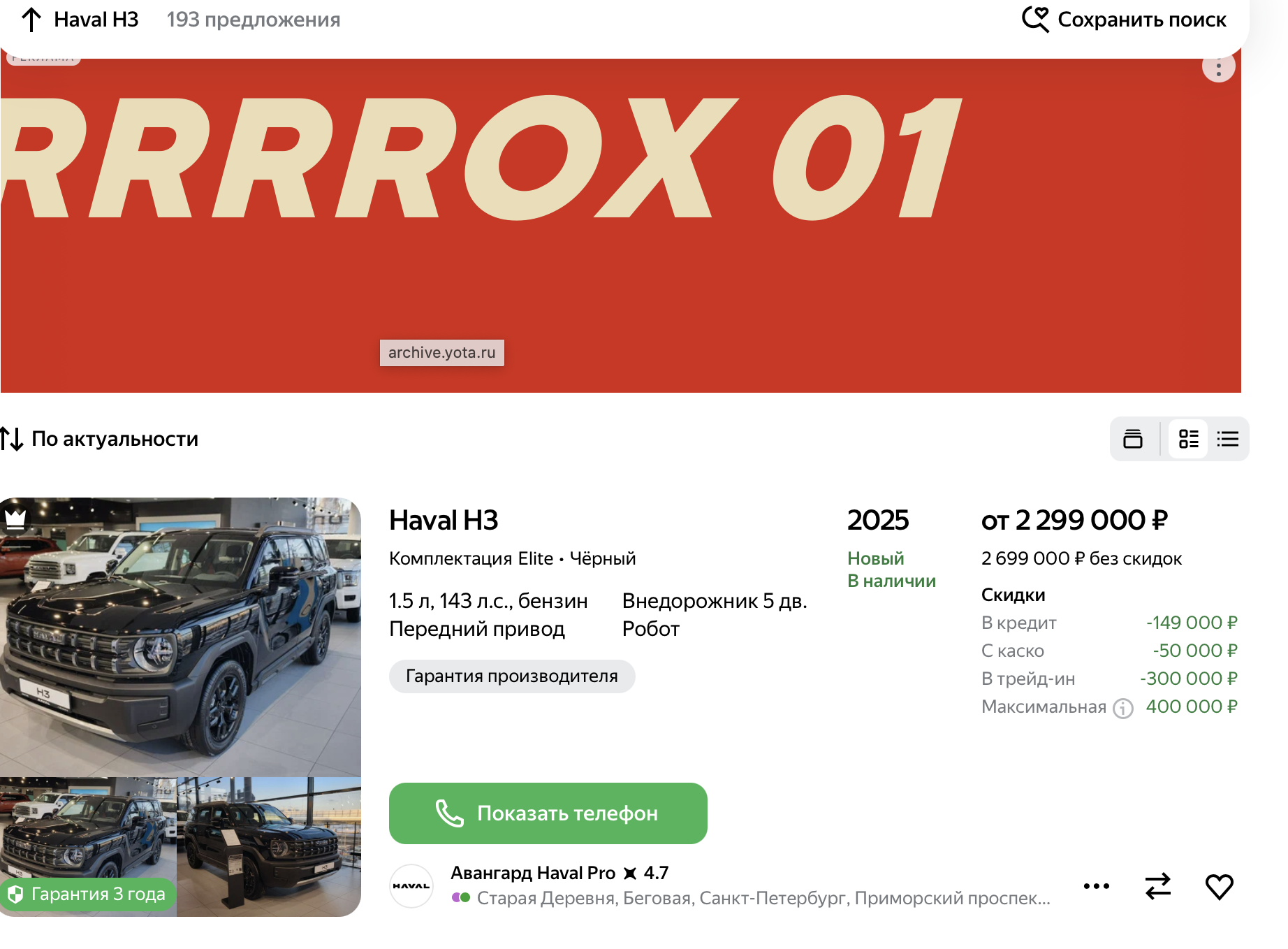Open the bottom-right car thumbnail
Screen dimensions: 1288x949
269,847
